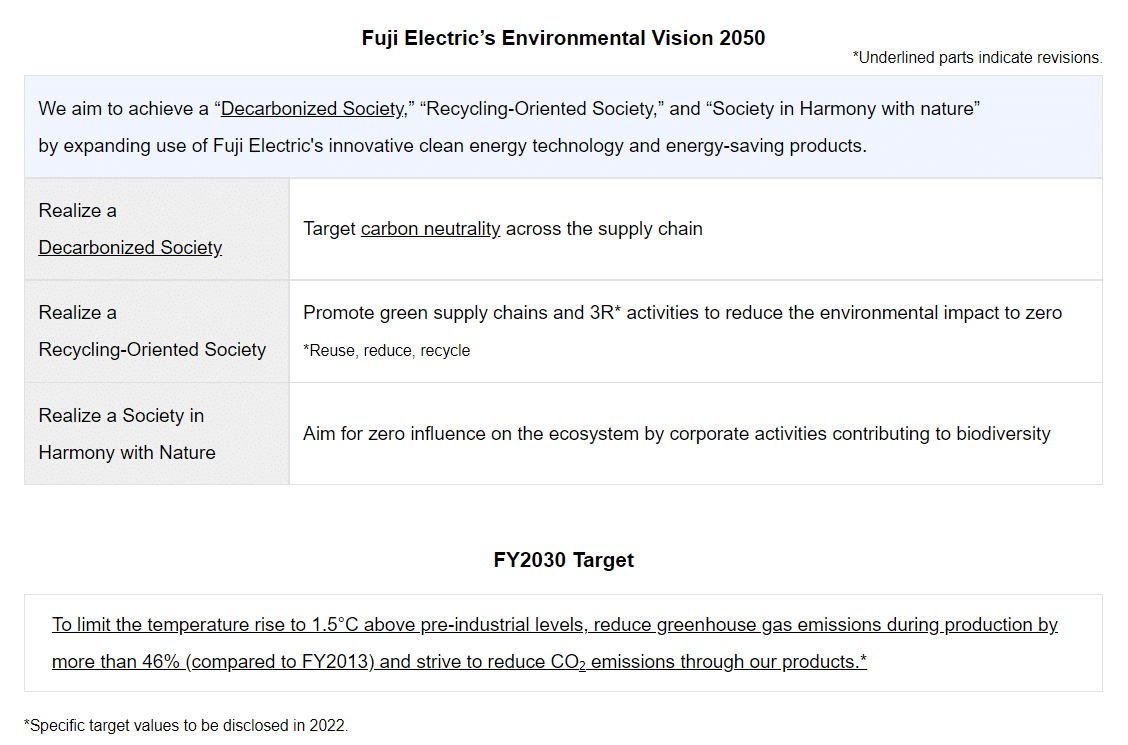Click the 3R* asterisk term in description
The width and height of the screenshot is (1128, 745).
coord(605,313)
